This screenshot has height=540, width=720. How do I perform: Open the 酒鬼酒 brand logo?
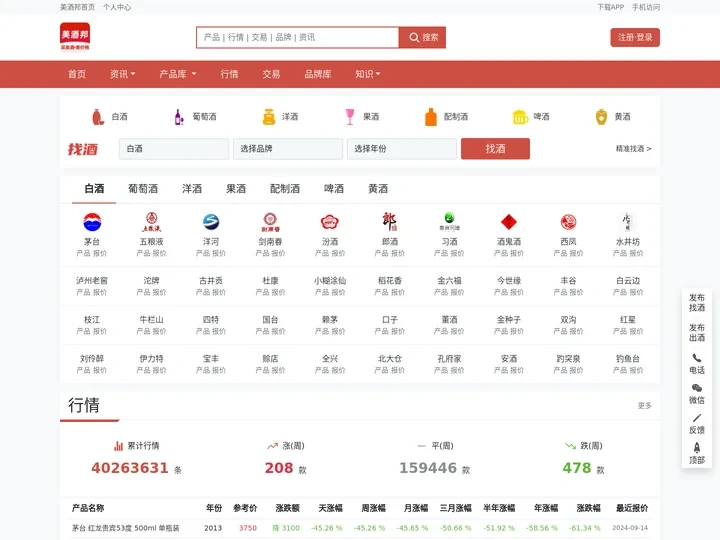[509, 222]
